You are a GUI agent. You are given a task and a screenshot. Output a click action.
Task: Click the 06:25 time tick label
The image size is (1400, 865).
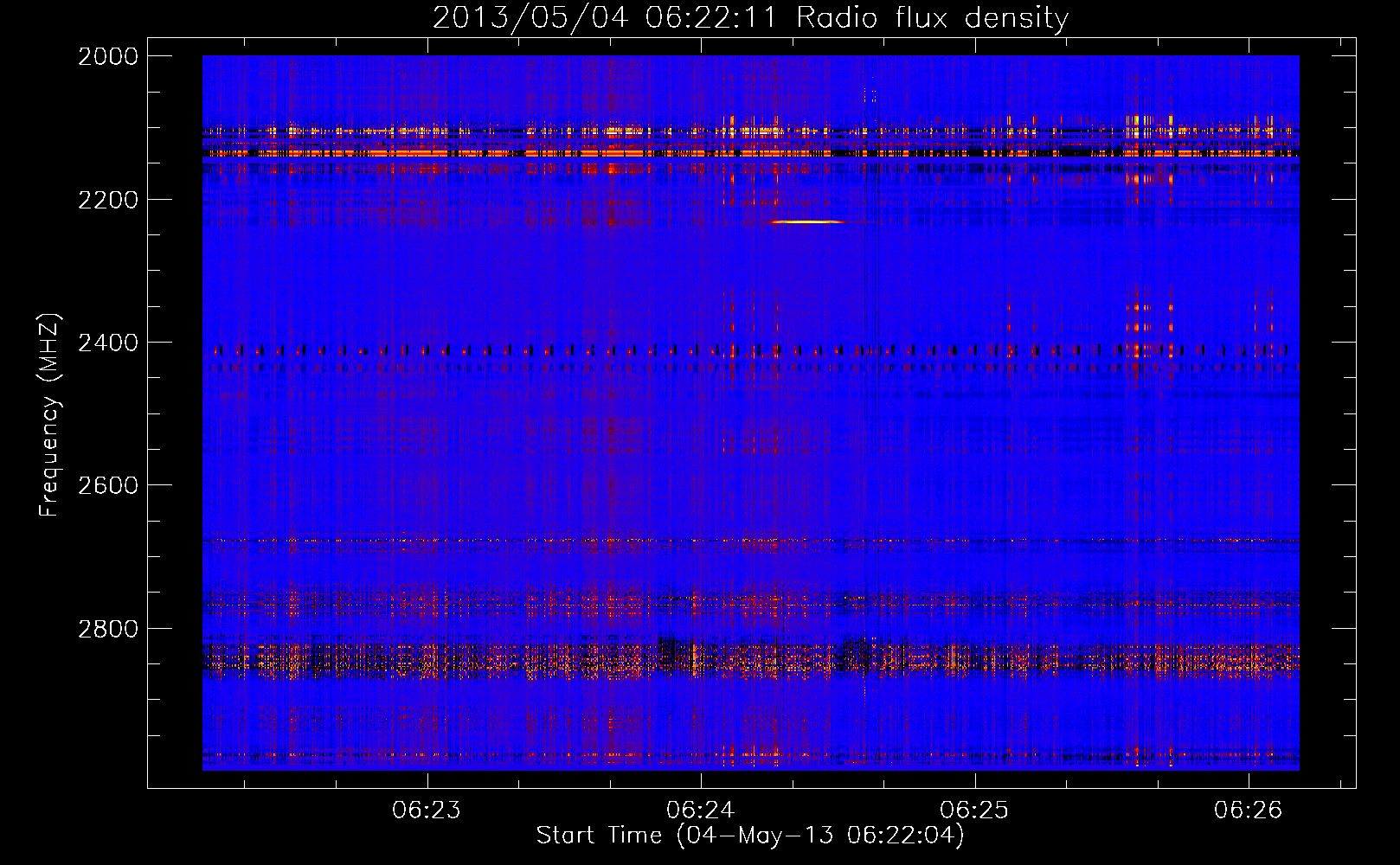[974, 810]
